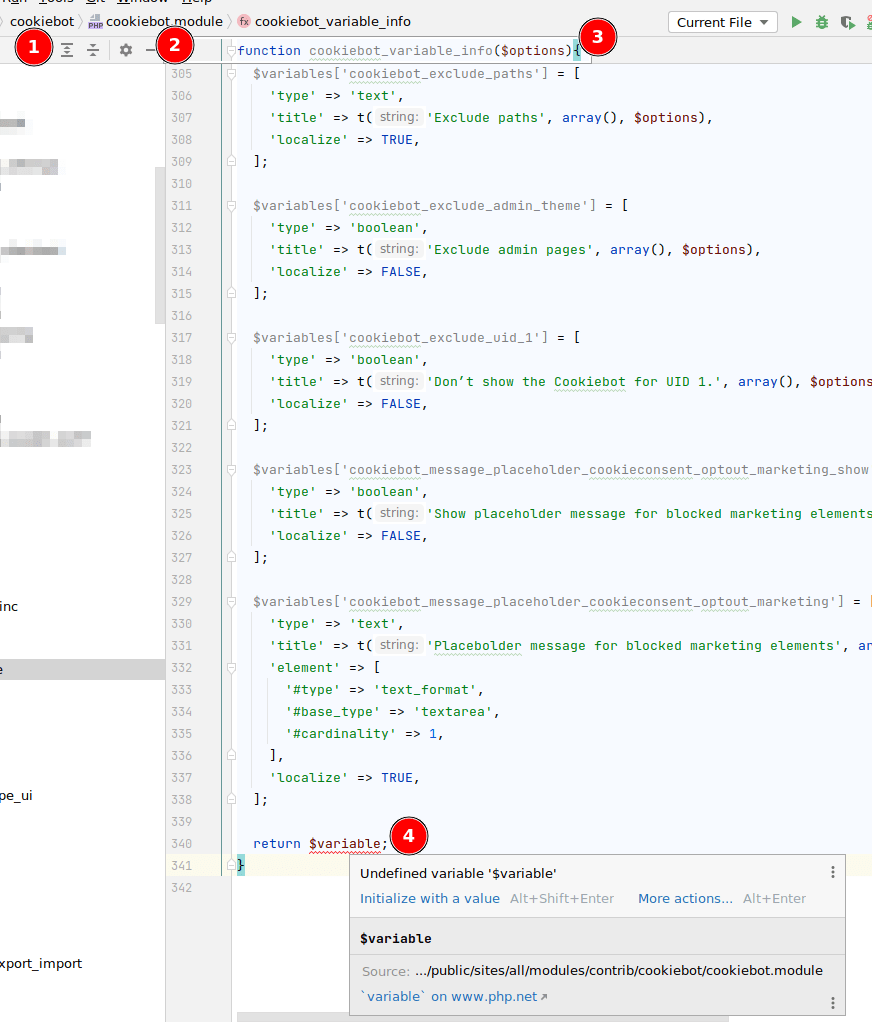This screenshot has height=1022, width=872.
Task: Click 'Exclude paths' string on line 307
Action: (x=486, y=117)
